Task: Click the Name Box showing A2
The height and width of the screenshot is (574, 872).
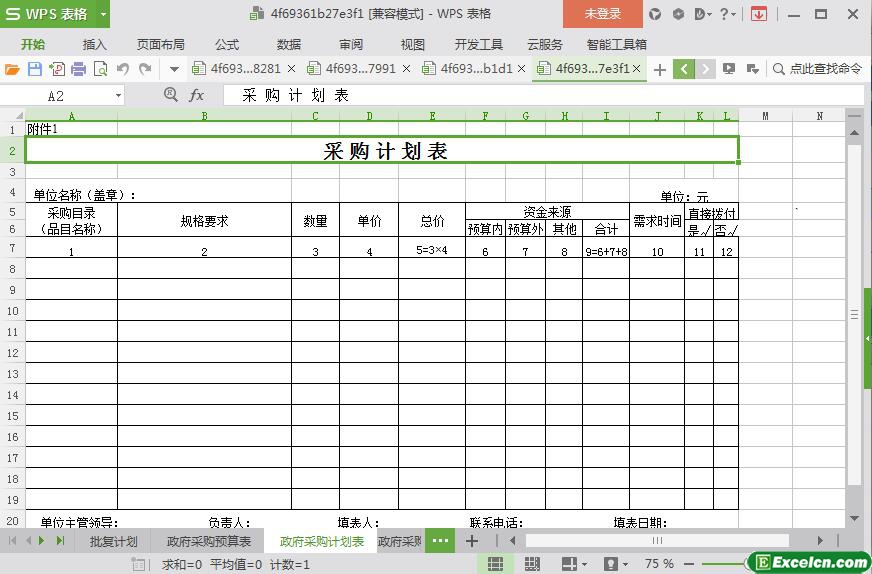Action: [x=56, y=96]
